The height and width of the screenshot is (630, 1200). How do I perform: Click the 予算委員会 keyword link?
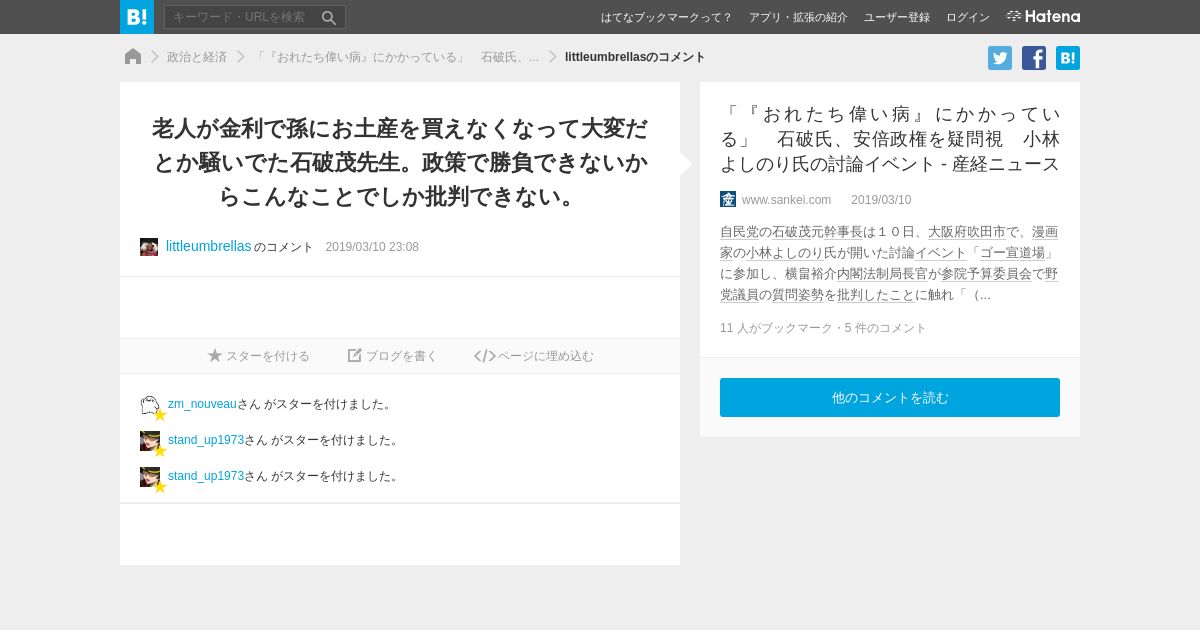click(999, 274)
